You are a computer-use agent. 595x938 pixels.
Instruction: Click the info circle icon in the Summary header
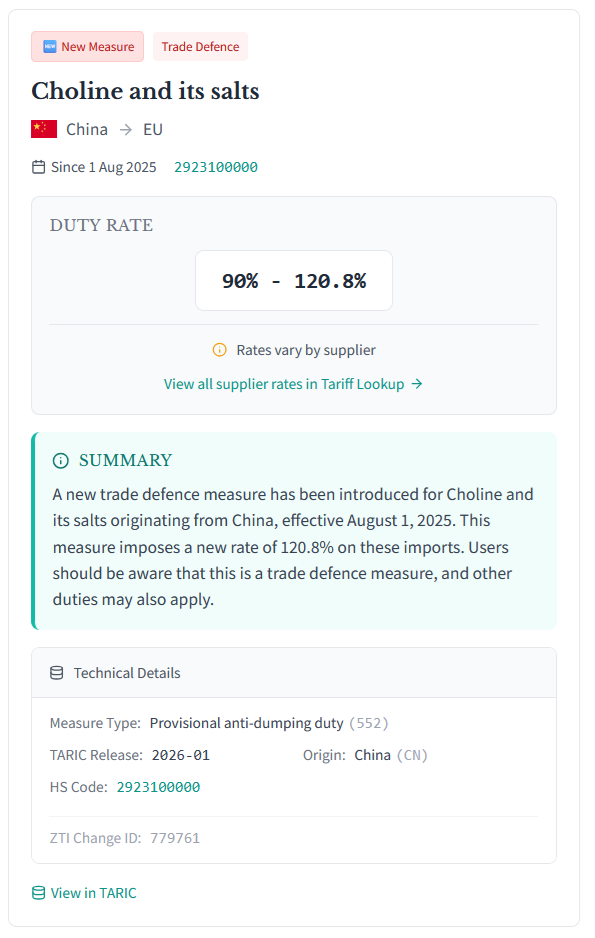pos(60,461)
